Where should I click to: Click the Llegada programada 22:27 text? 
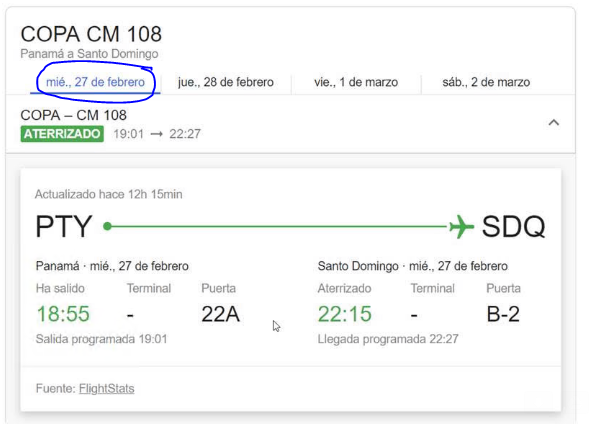(x=388, y=339)
